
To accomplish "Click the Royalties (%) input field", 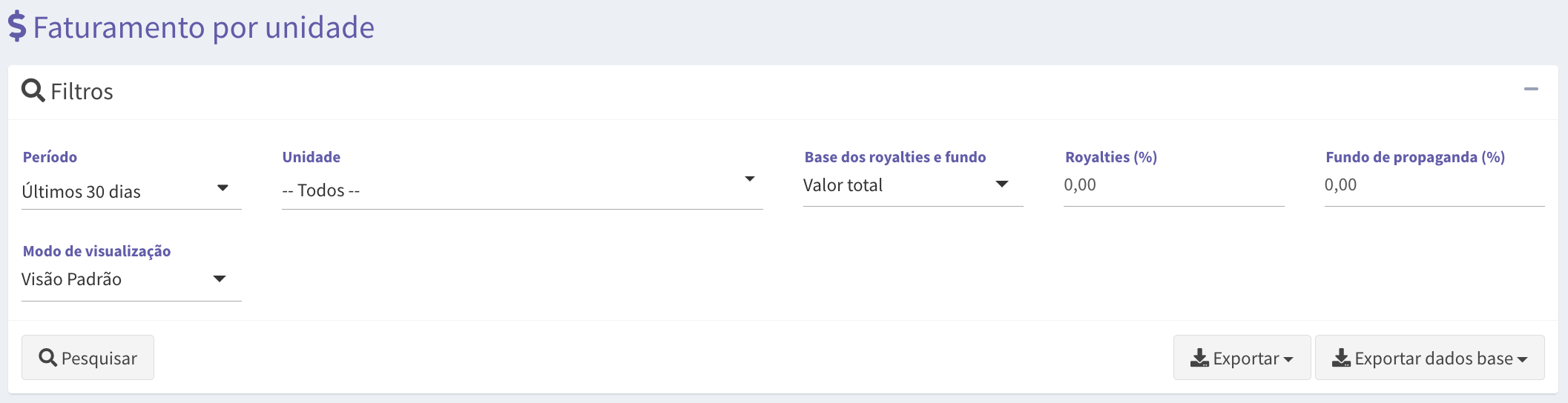I will pyautogui.click(x=1173, y=185).
